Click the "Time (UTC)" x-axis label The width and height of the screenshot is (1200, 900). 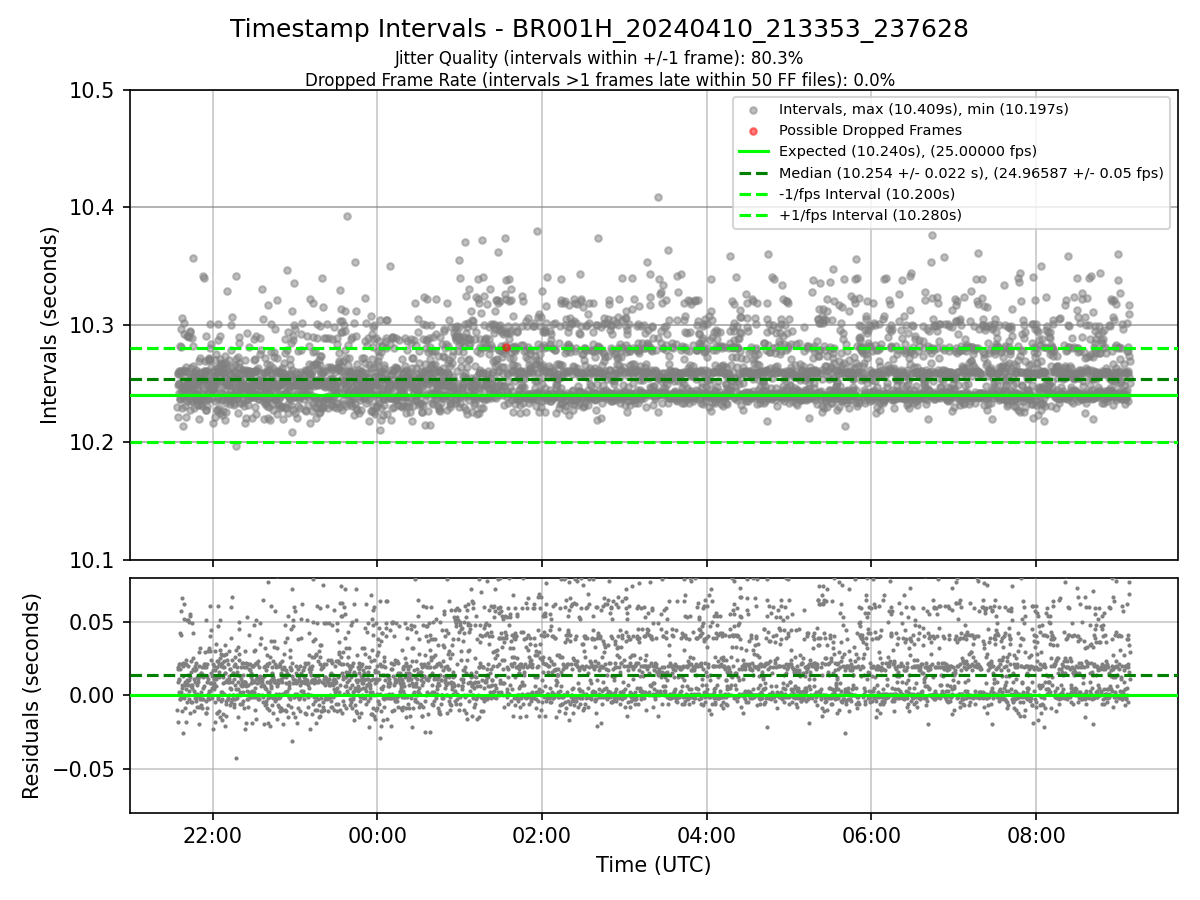653,865
